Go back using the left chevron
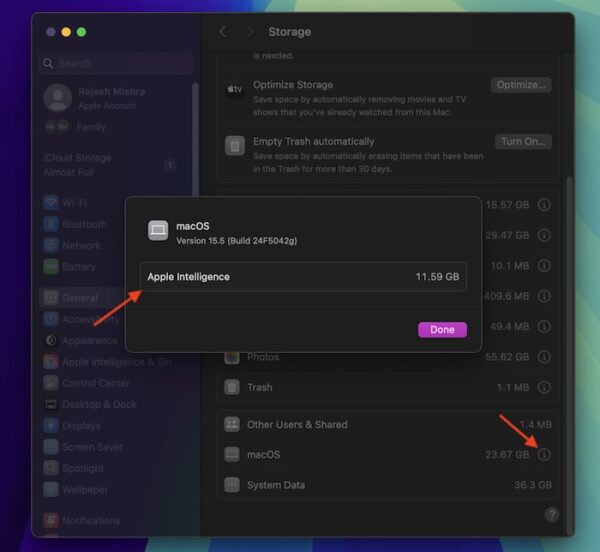 [223, 32]
